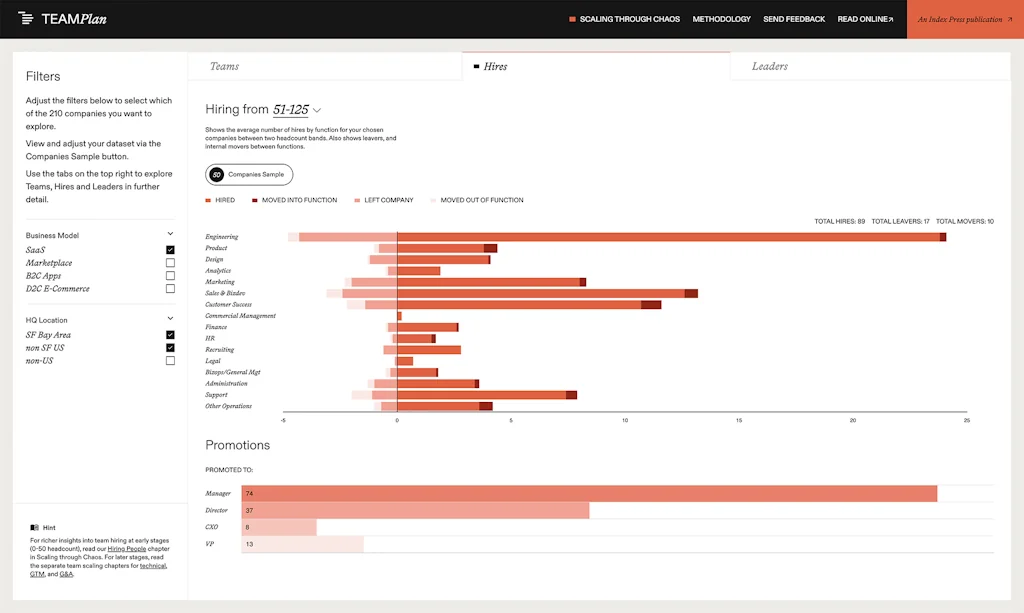Screen dimensions: 1024x613
Task: Select the LEFT COMPANY legend marker
Action: (357, 200)
